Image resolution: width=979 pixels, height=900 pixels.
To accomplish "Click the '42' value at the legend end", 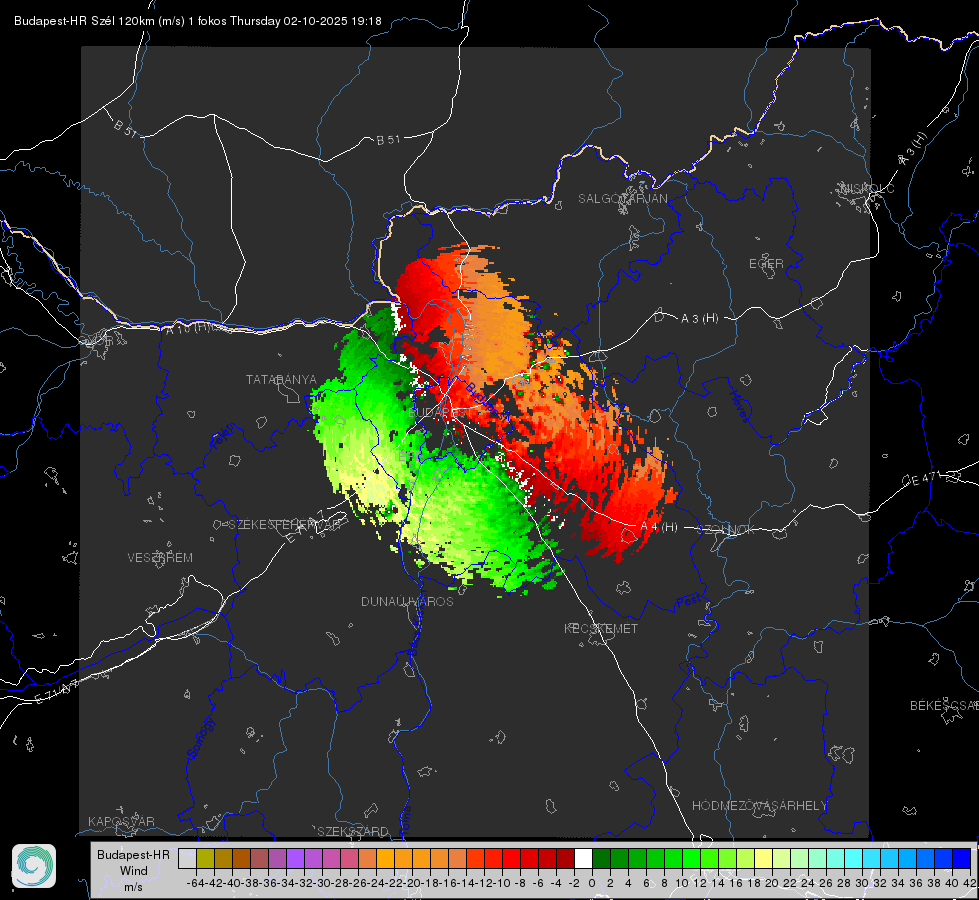I will tap(970, 883).
